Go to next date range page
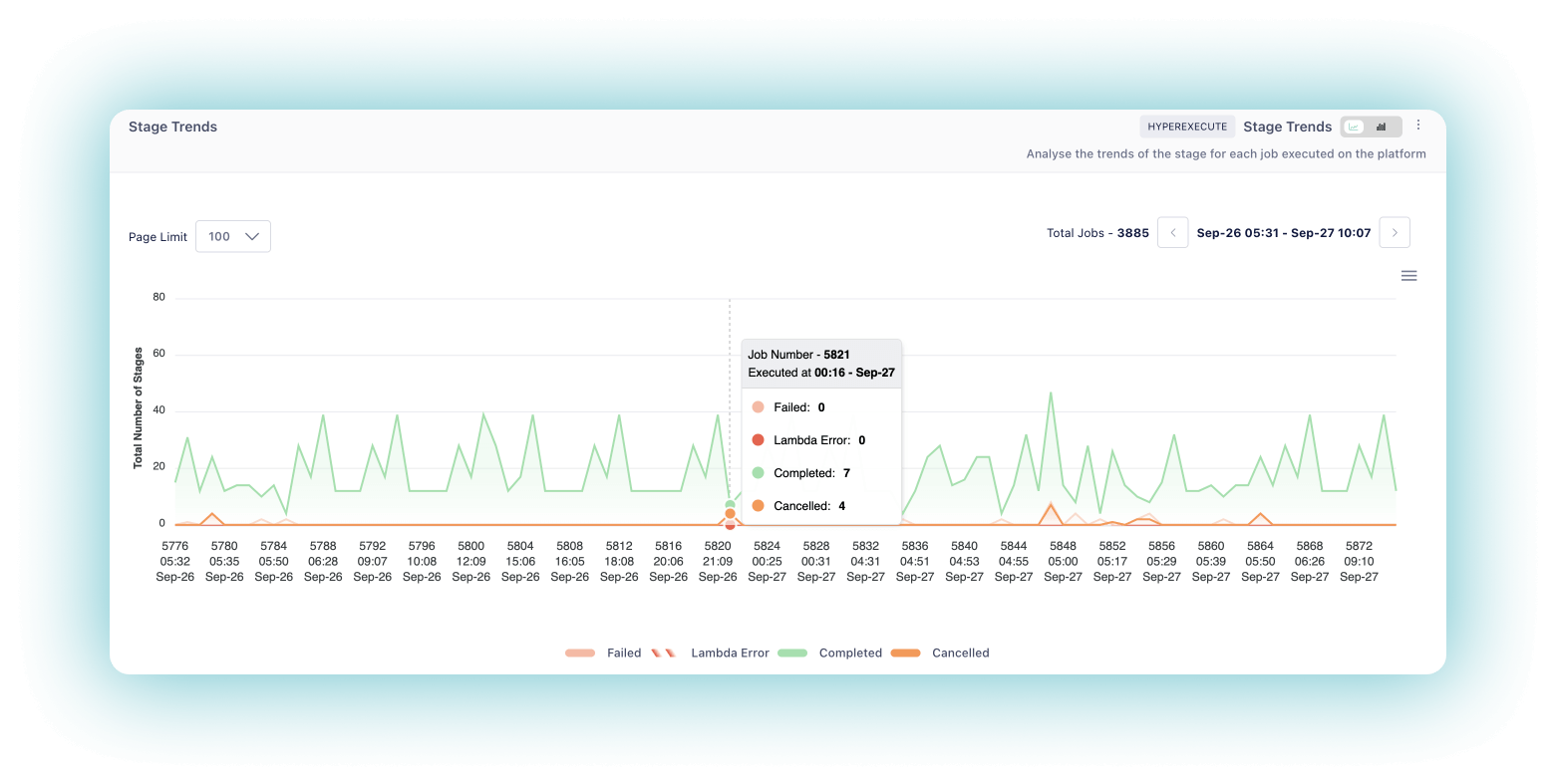1556x784 pixels. [1395, 233]
